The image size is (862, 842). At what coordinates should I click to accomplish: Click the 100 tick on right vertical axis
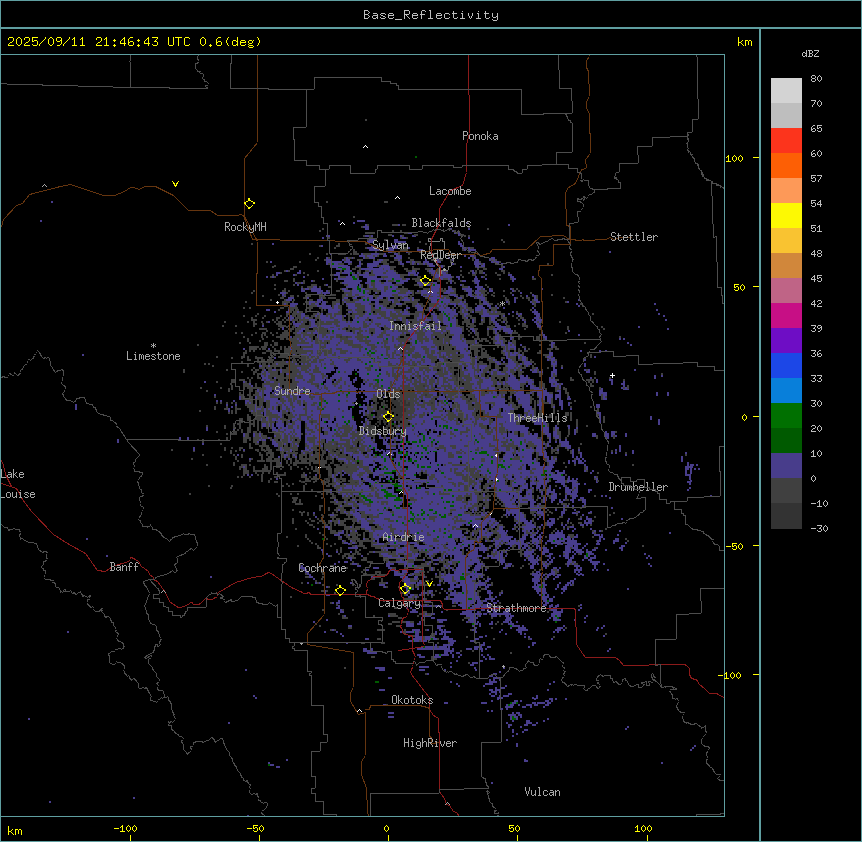coord(734,158)
